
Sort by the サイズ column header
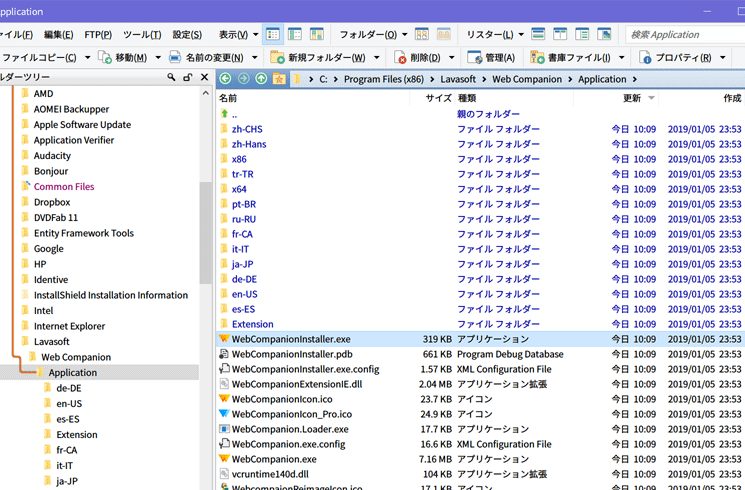point(438,98)
